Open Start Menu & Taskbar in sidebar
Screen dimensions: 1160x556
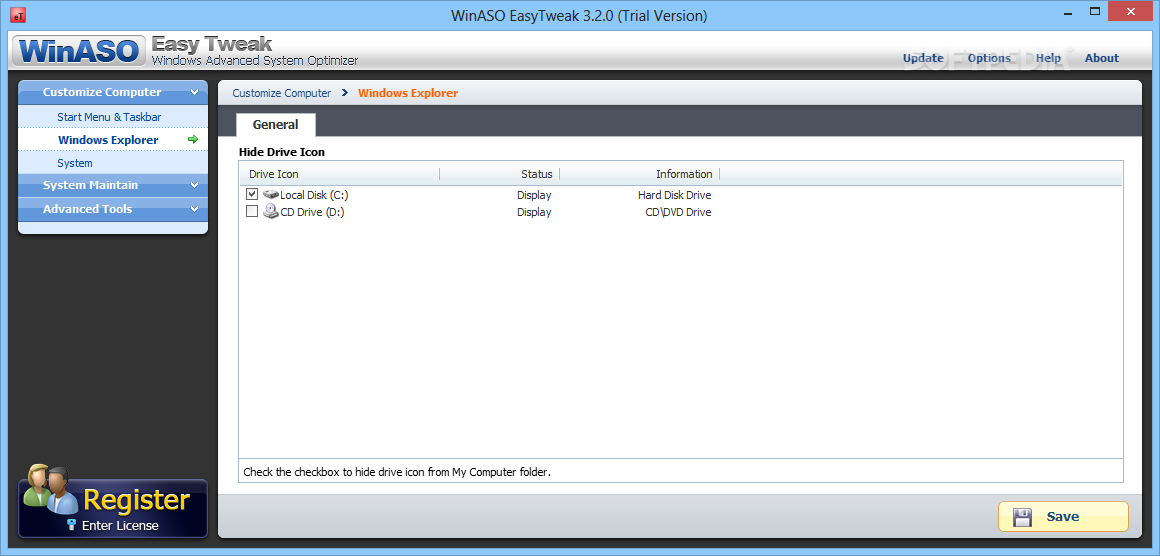[x=109, y=117]
